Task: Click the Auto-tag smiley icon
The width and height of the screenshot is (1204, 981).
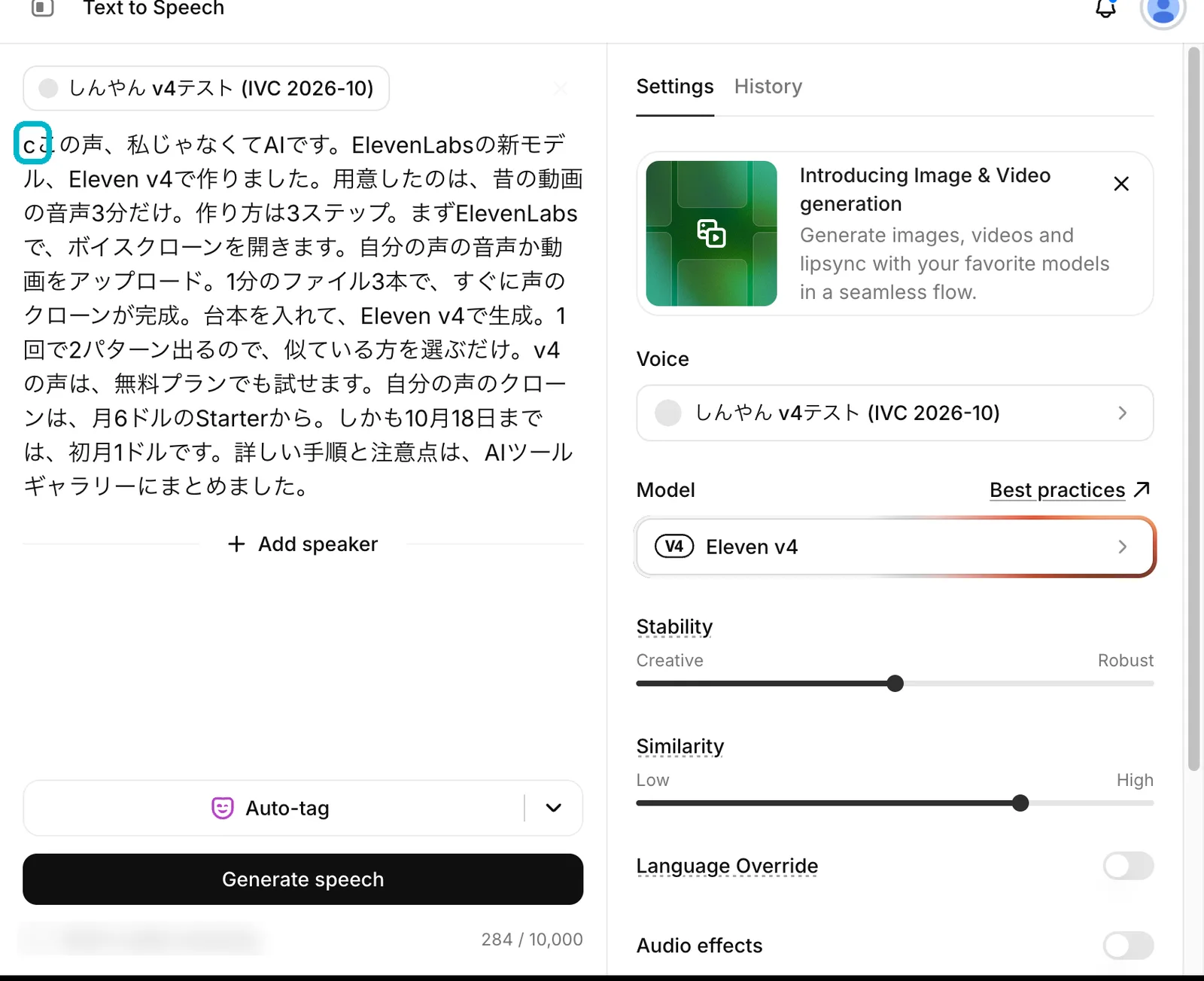Action: [223, 808]
